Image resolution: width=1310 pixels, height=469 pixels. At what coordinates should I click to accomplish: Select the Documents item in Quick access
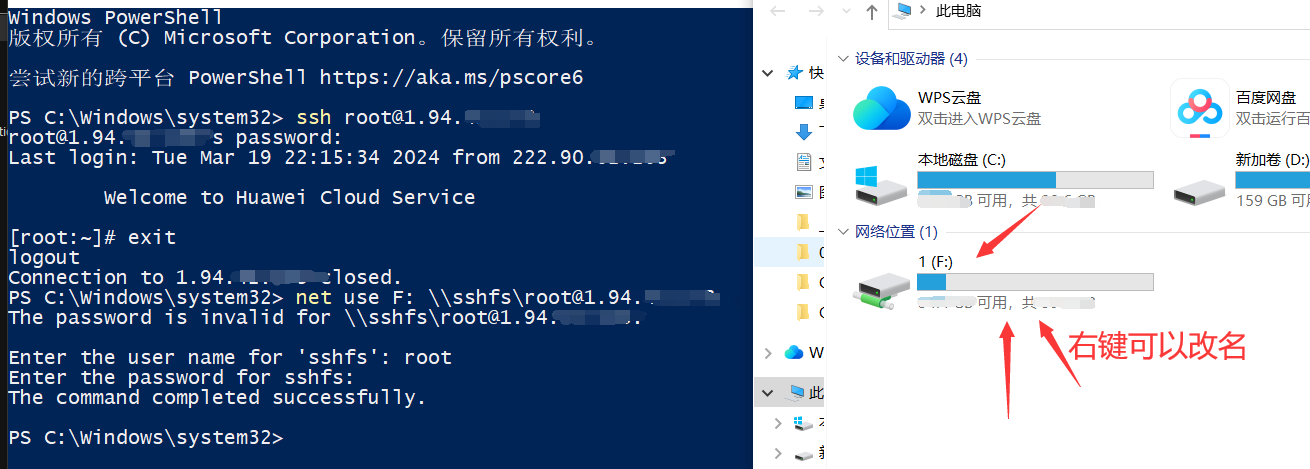pyautogui.click(x=808, y=162)
